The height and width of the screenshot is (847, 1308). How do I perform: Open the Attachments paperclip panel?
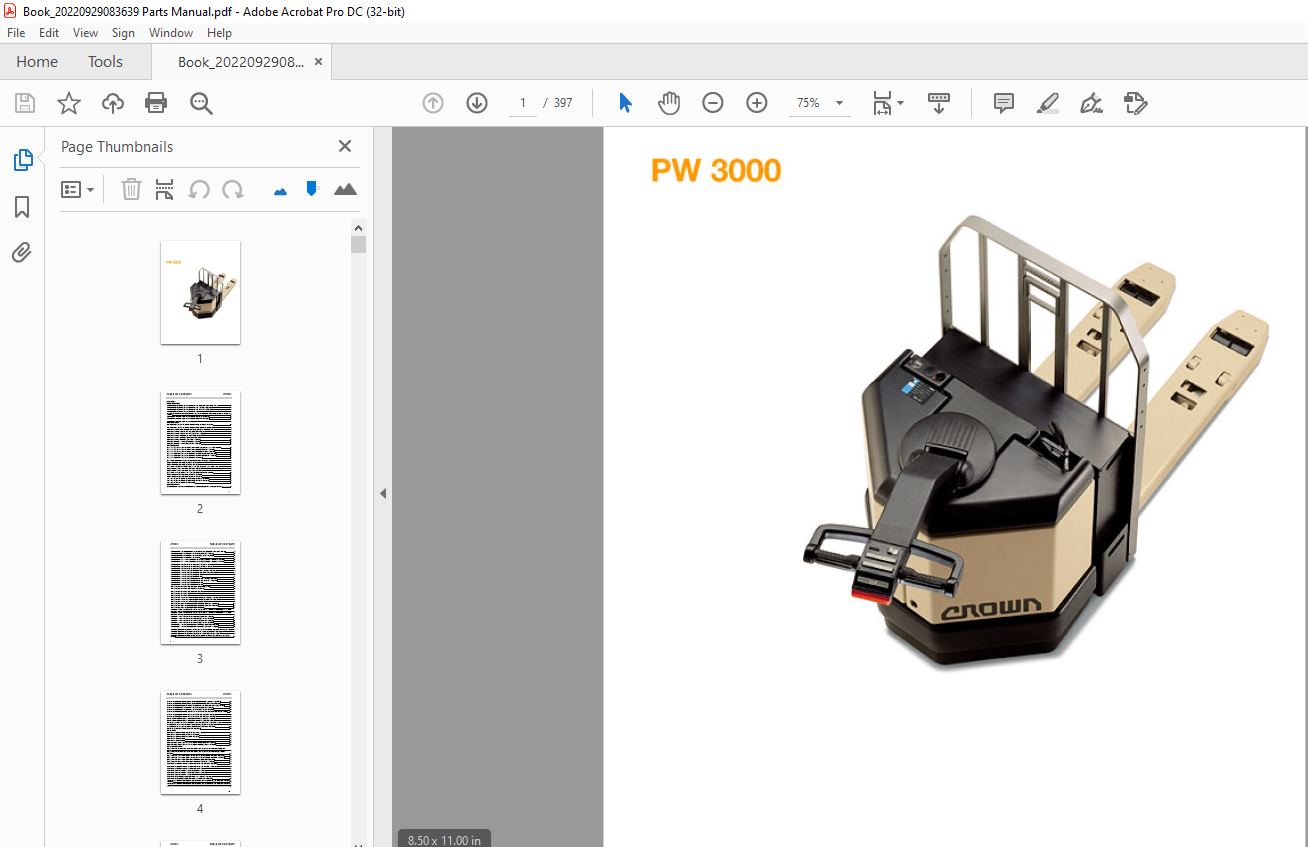pos(22,253)
